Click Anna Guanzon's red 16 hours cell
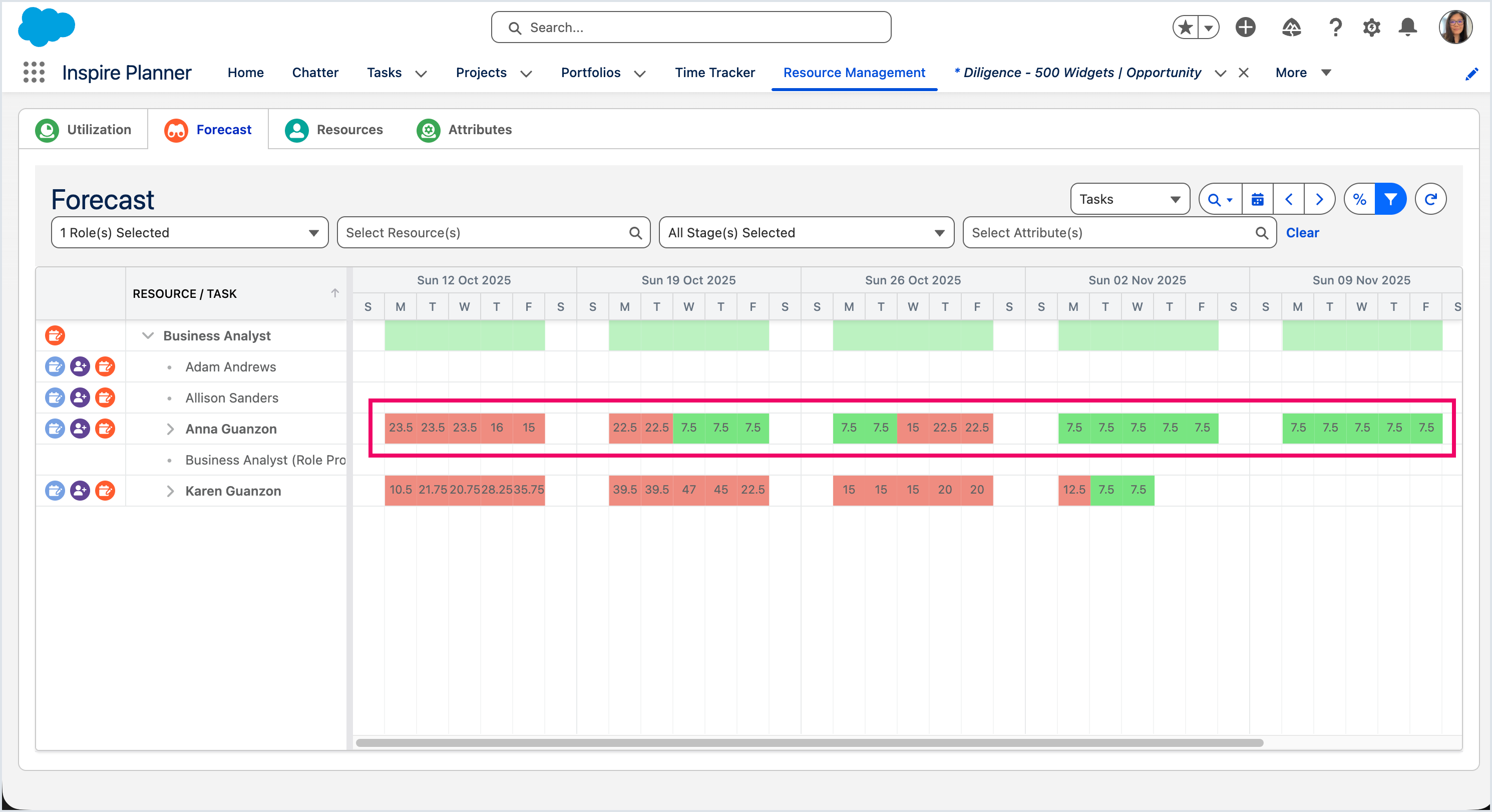 pos(496,428)
